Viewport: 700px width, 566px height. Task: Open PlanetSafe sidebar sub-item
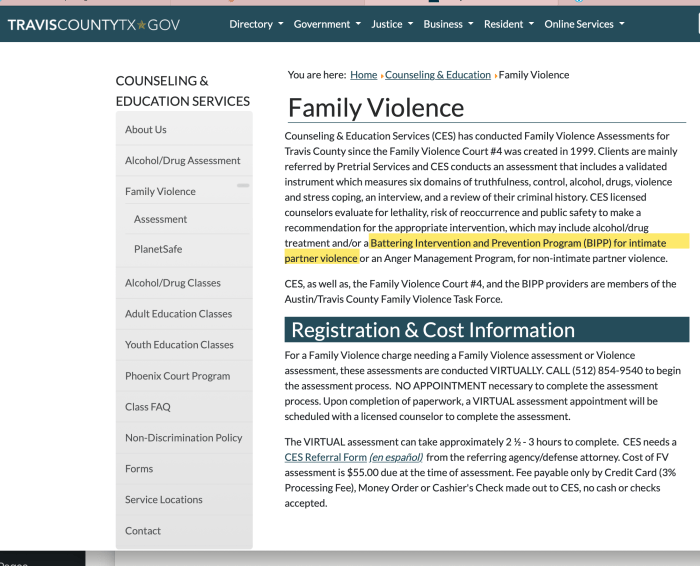tap(158, 249)
